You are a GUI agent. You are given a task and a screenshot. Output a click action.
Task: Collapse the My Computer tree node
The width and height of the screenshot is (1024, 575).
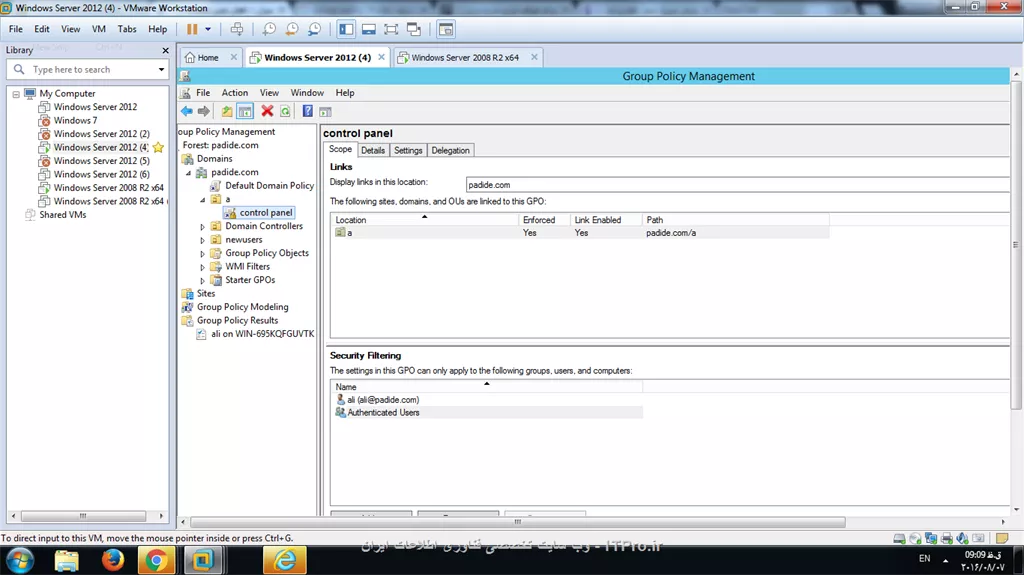[x=16, y=94]
